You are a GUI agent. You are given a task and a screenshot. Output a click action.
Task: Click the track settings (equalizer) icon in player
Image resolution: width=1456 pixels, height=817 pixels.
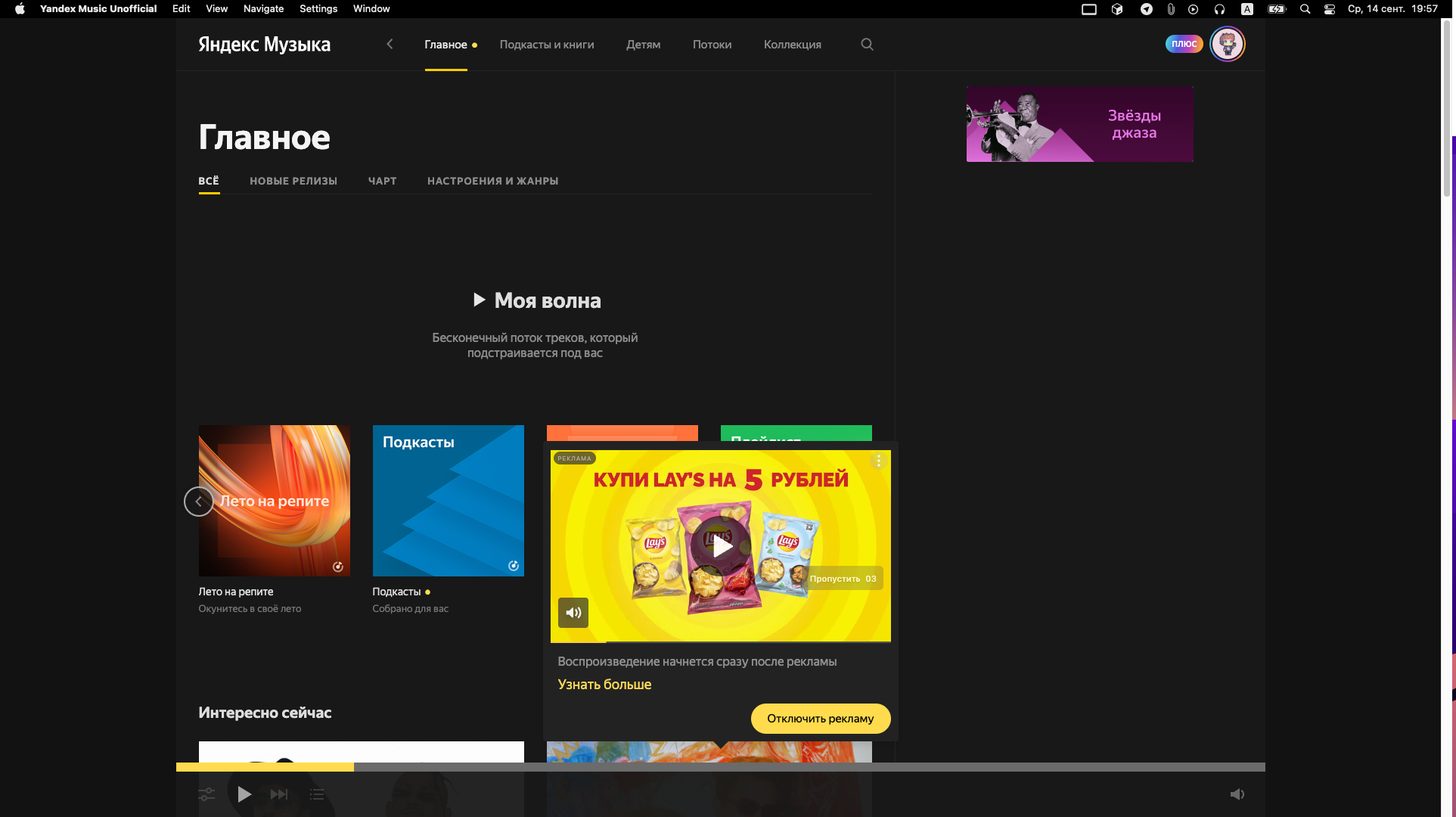tap(206, 794)
